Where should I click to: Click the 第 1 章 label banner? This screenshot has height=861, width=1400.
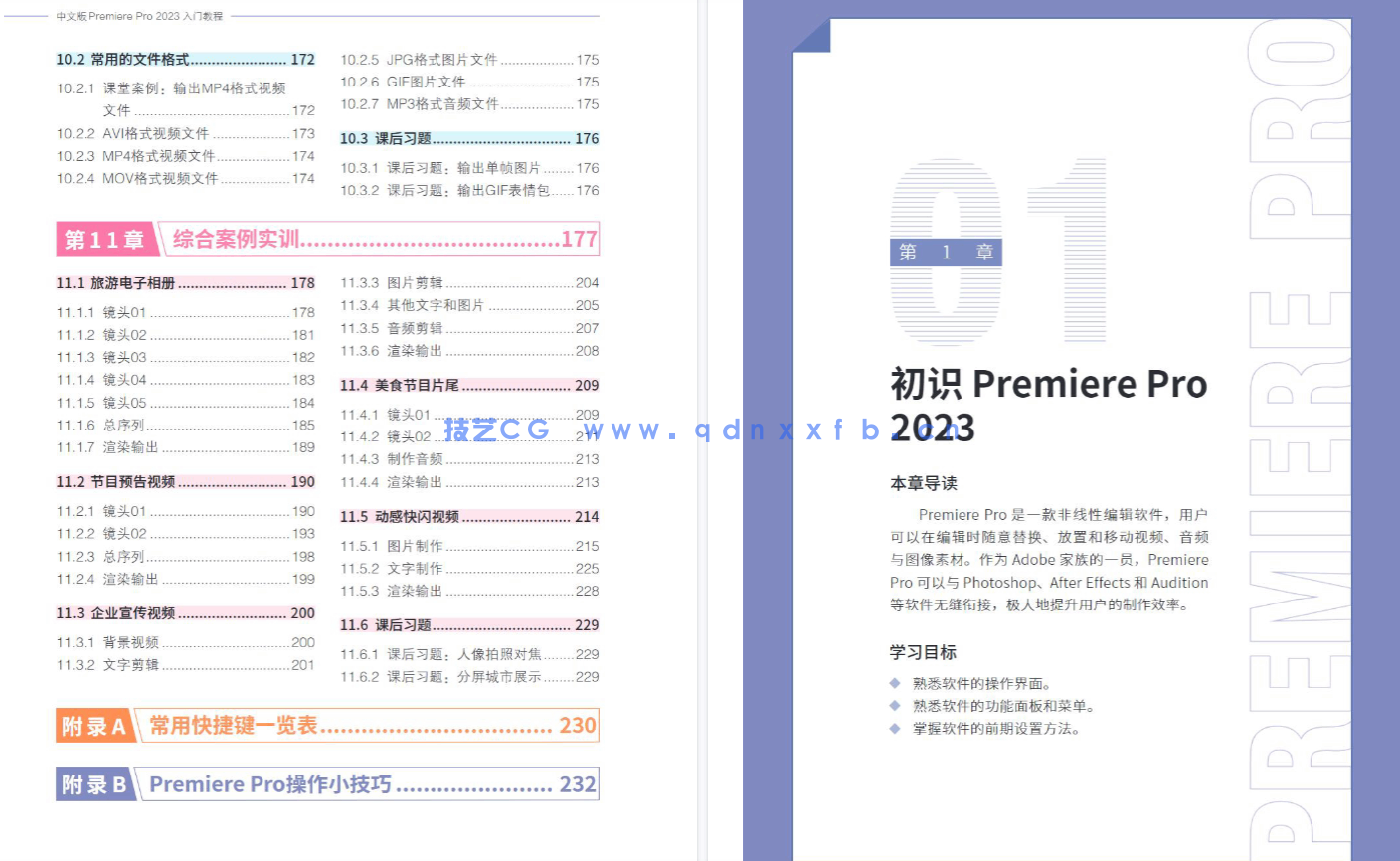946,253
